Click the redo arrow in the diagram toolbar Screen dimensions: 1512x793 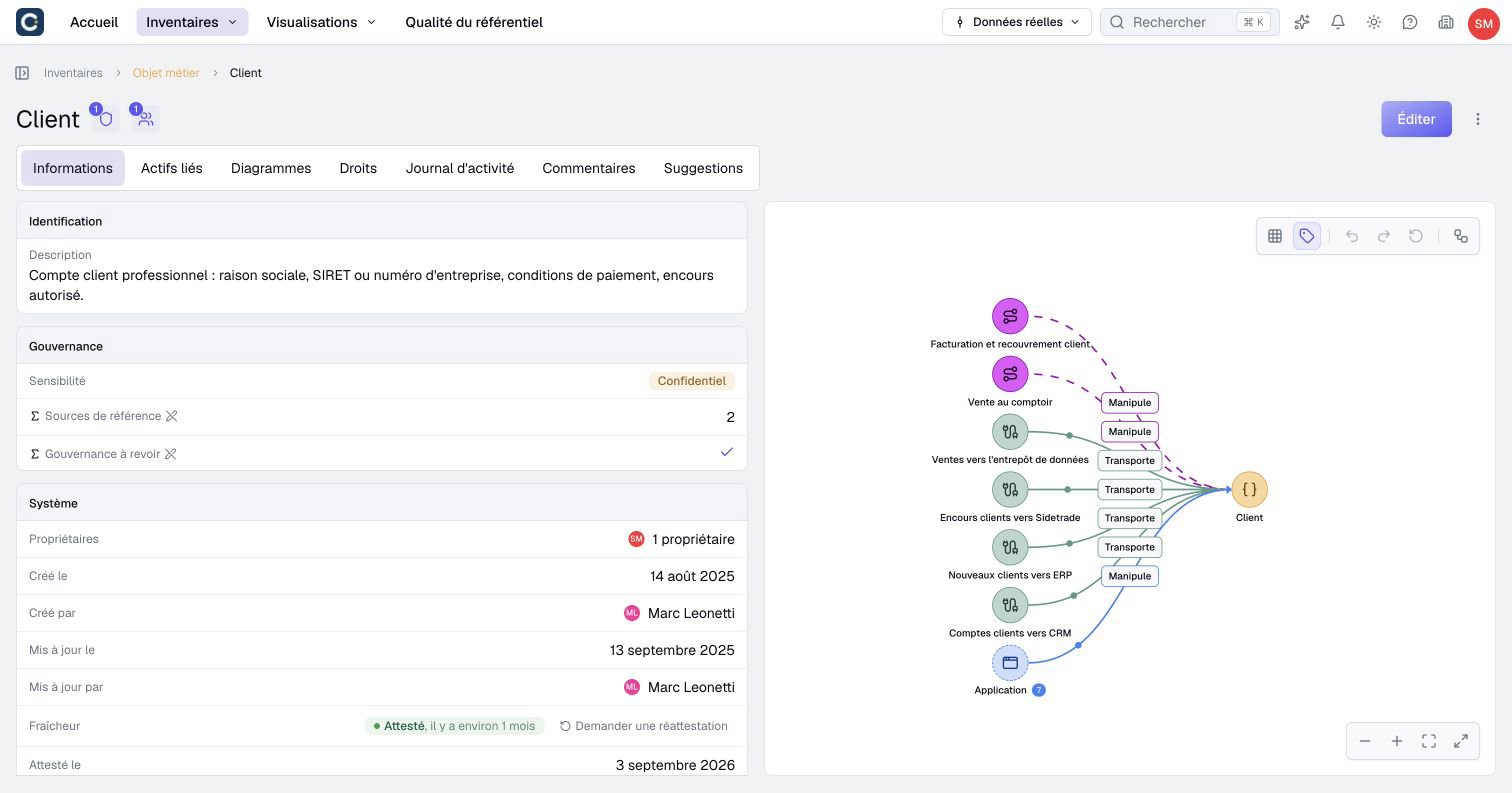point(1384,236)
